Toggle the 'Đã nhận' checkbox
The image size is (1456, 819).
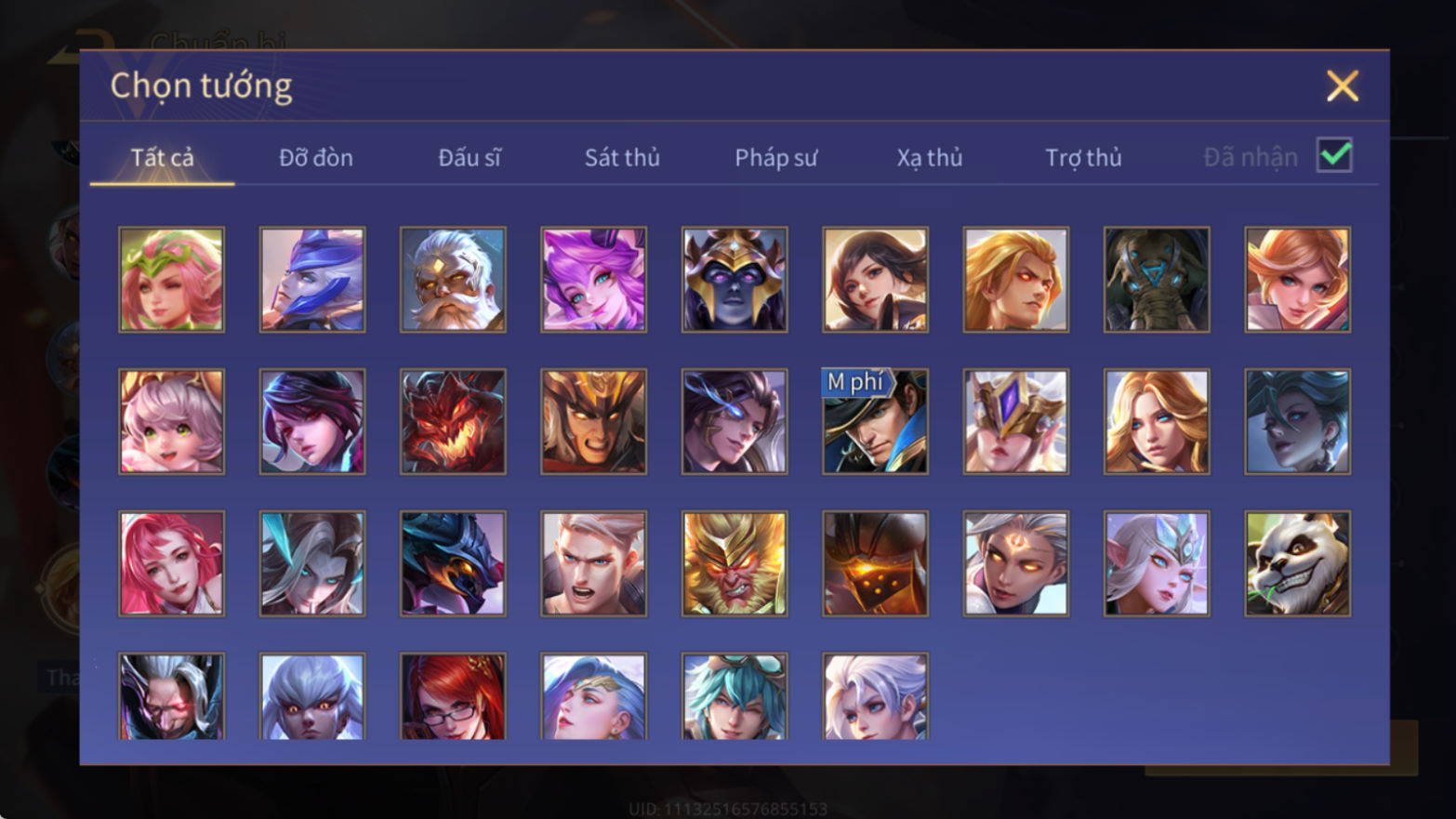click(x=1334, y=155)
